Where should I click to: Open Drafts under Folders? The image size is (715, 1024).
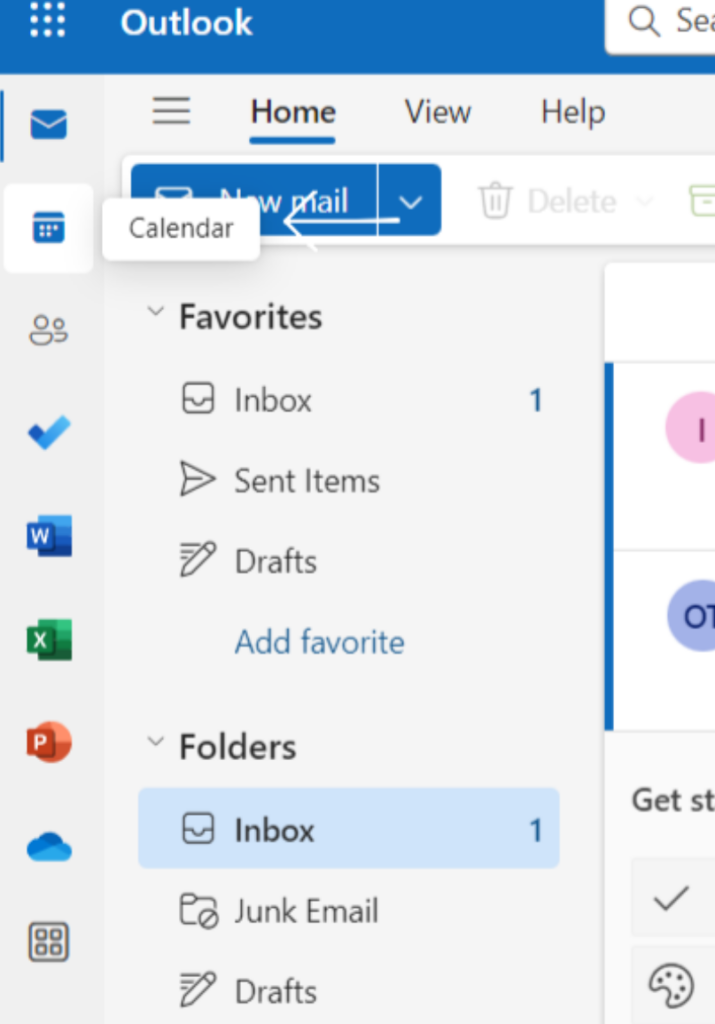pyautogui.click(x=349, y=991)
